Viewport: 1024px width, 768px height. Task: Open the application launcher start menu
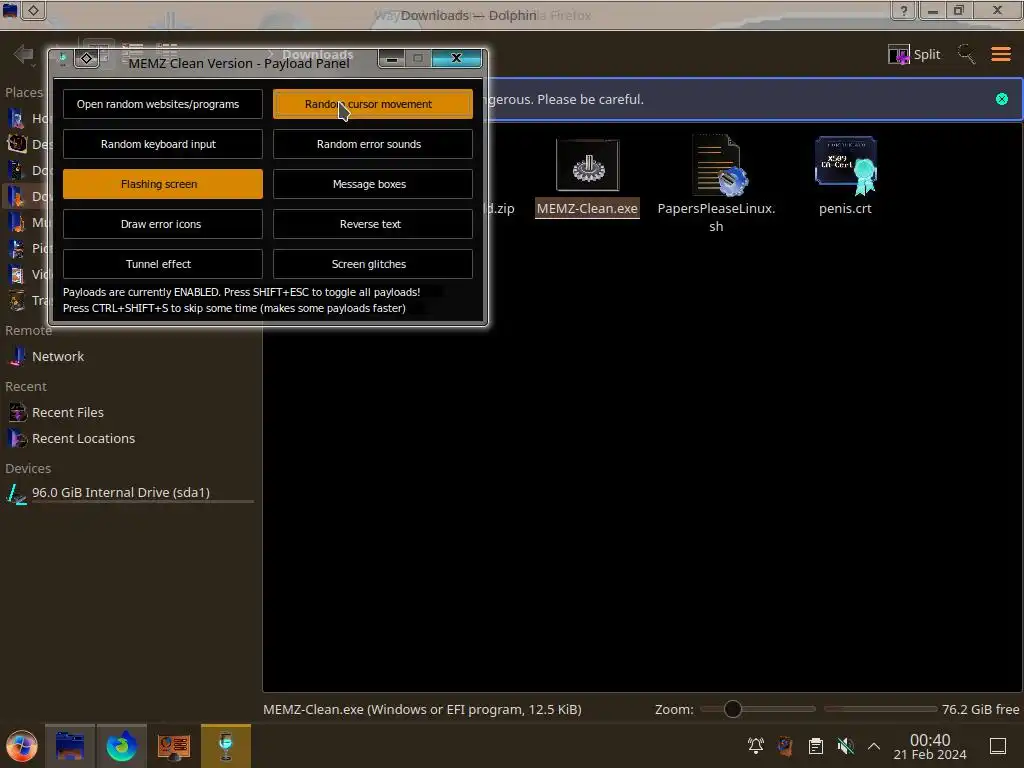(22, 746)
